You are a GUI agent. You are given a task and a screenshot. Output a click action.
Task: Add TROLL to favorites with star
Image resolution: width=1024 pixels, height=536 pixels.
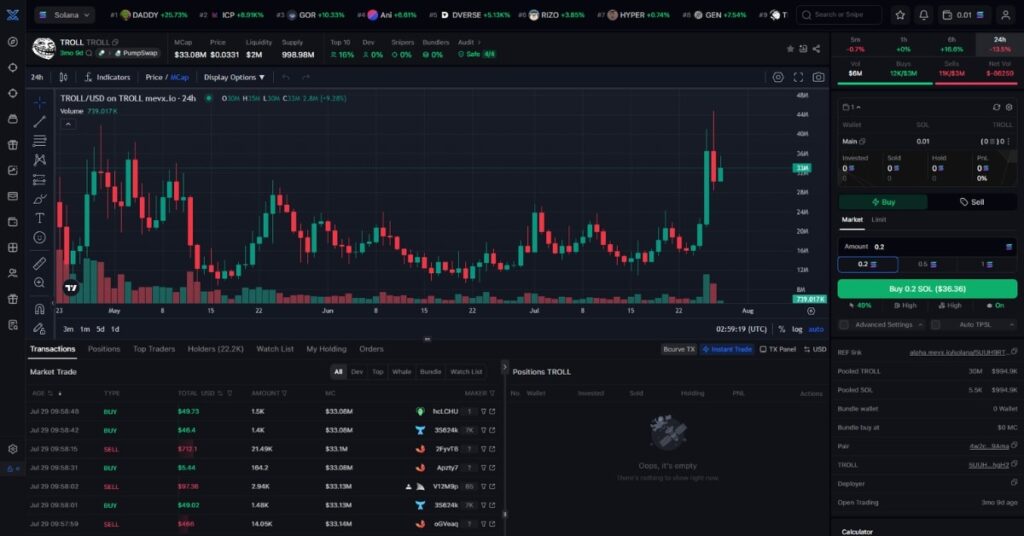[790, 49]
